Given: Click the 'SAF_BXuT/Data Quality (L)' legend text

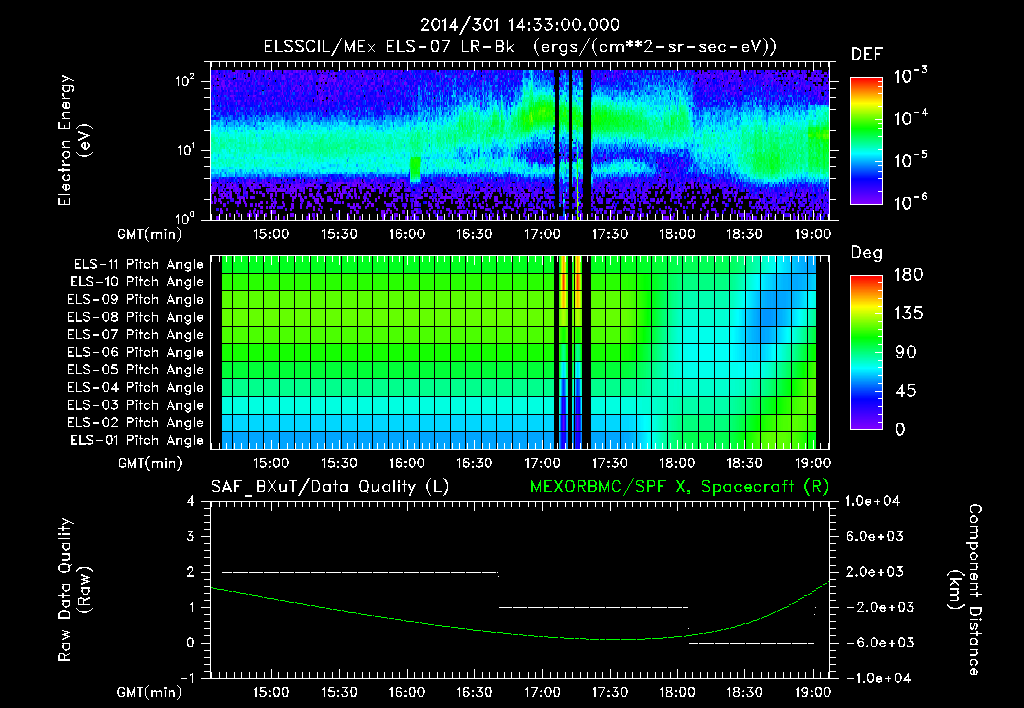Looking at the screenshot, I should [x=330, y=487].
